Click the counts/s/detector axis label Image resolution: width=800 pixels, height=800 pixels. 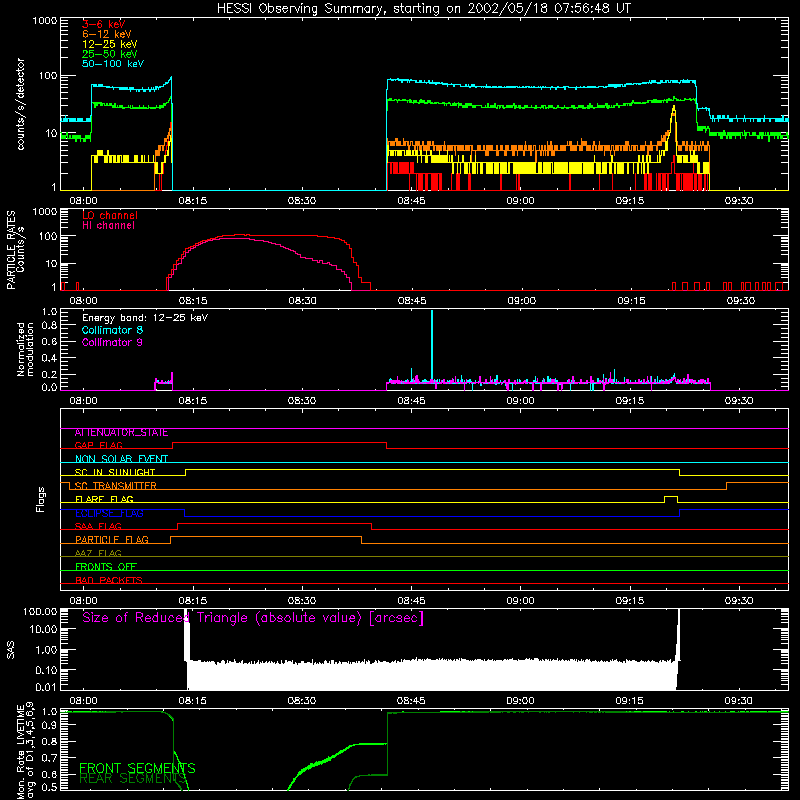point(20,104)
